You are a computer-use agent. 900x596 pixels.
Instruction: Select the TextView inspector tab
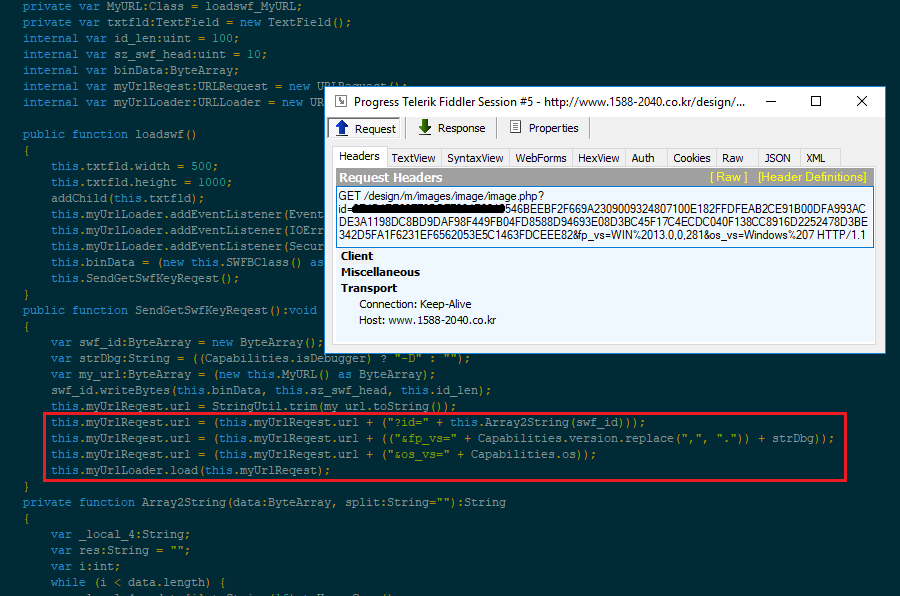pyautogui.click(x=413, y=158)
